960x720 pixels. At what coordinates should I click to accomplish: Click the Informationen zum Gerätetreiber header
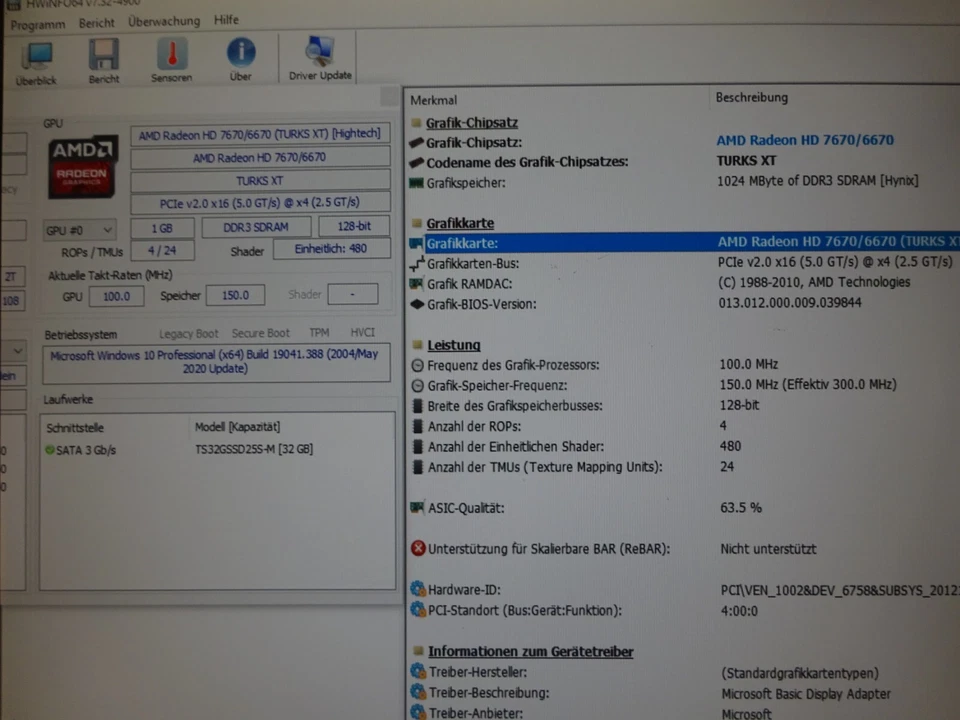coord(530,651)
